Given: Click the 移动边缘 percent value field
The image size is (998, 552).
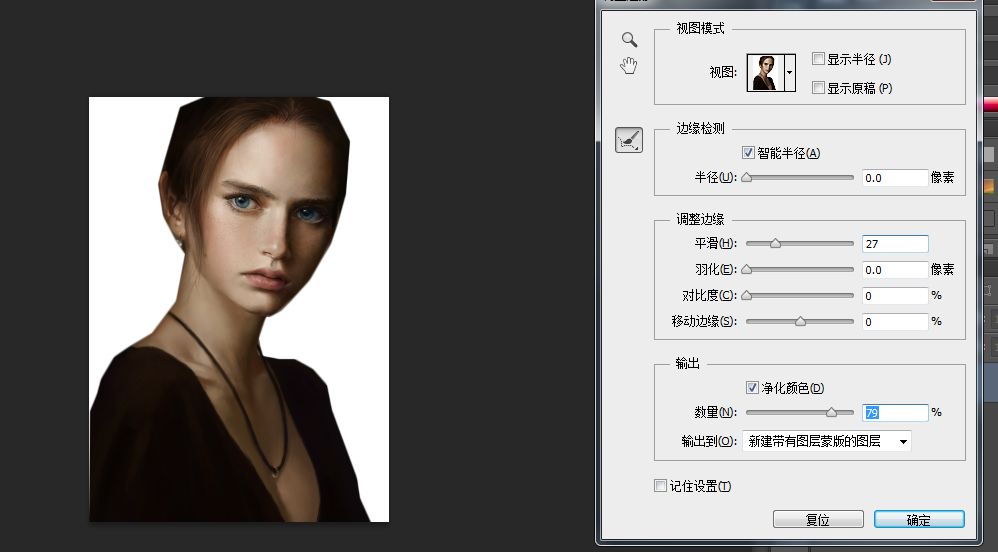Looking at the screenshot, I should pos(895,322).
